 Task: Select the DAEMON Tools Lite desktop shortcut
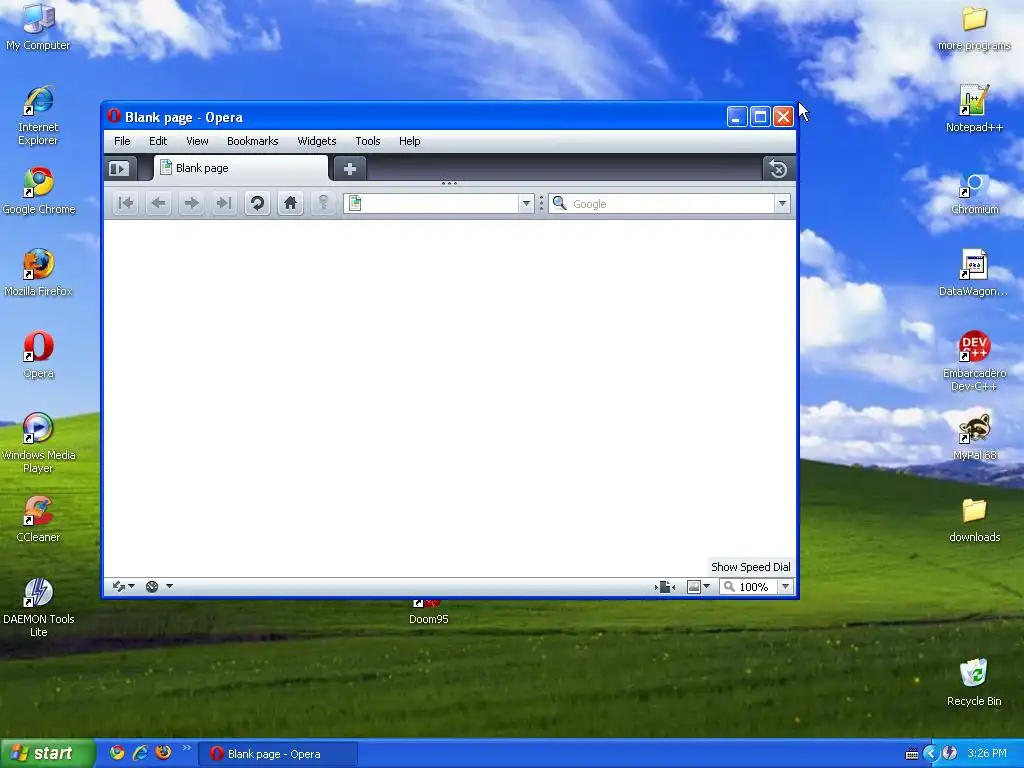pos(38,607)
